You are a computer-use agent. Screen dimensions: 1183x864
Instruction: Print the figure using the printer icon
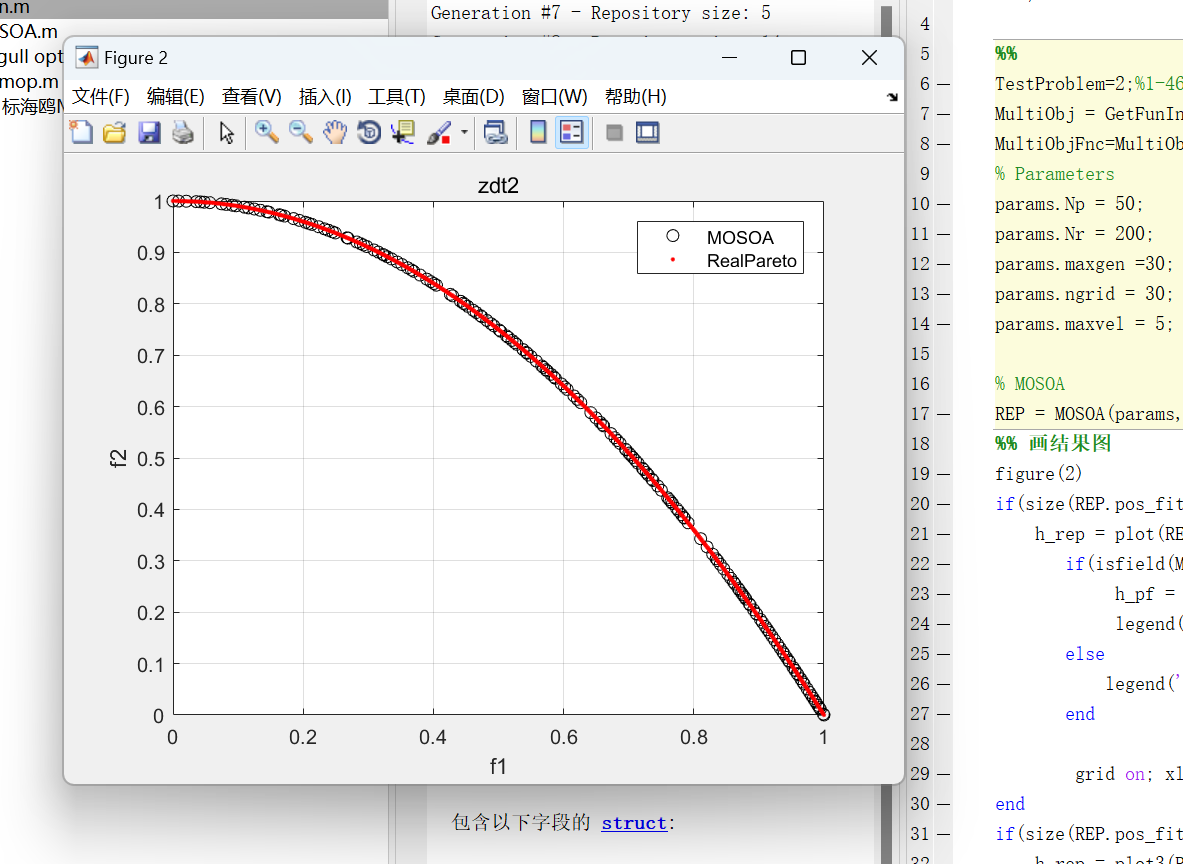[x=183, y=133]
